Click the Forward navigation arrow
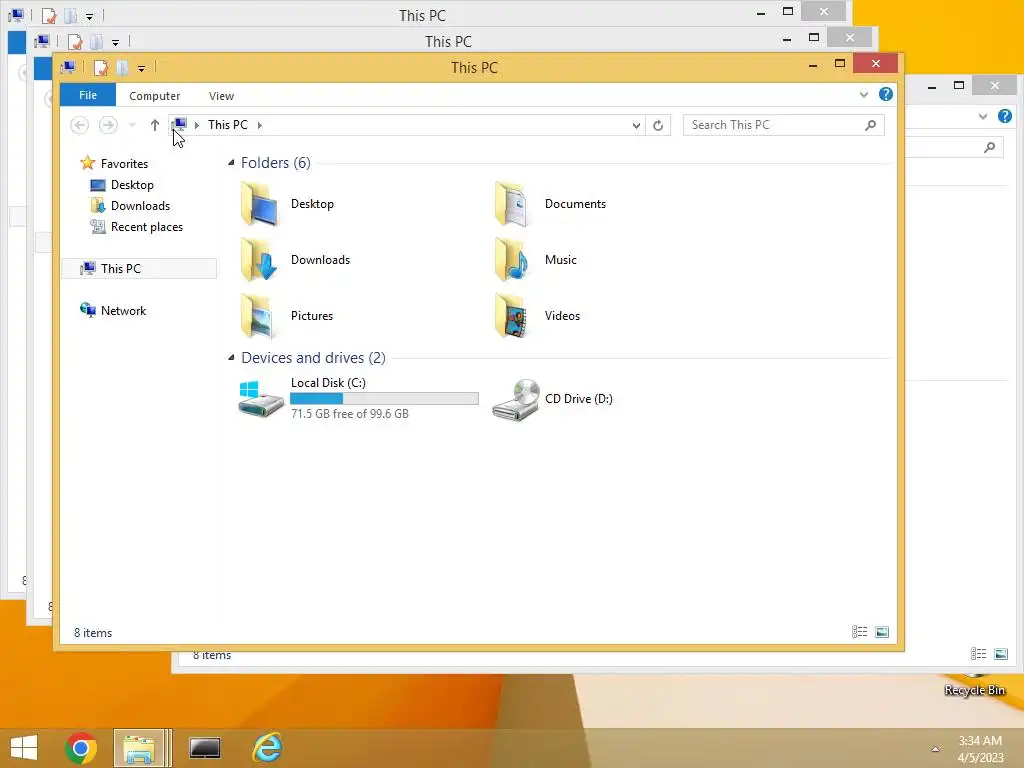1024x768 pixels. pos(108,125)
